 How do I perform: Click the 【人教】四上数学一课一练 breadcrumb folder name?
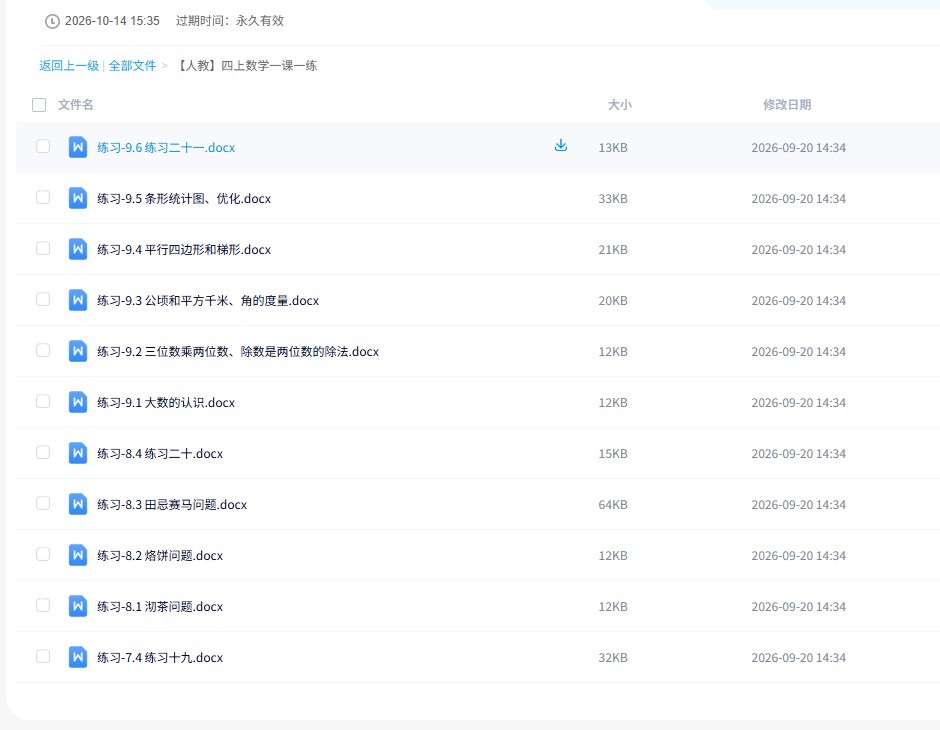tap(246, 65)
